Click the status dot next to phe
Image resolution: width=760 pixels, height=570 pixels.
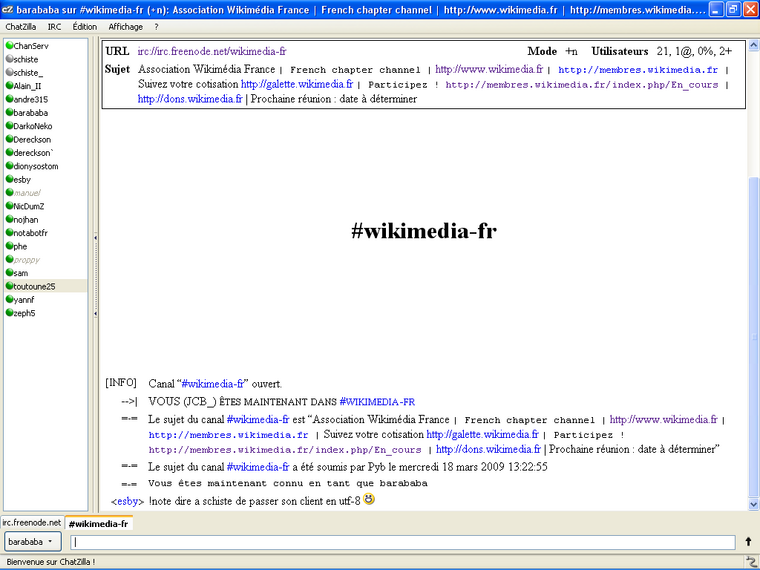click(x=9, y=246)
